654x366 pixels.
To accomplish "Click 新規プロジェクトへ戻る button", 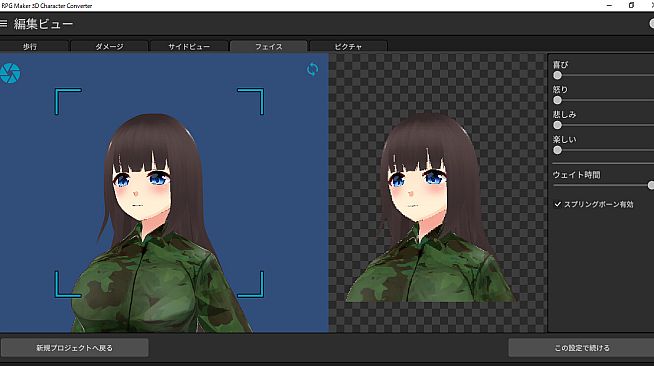I will [x=75, y=348].
